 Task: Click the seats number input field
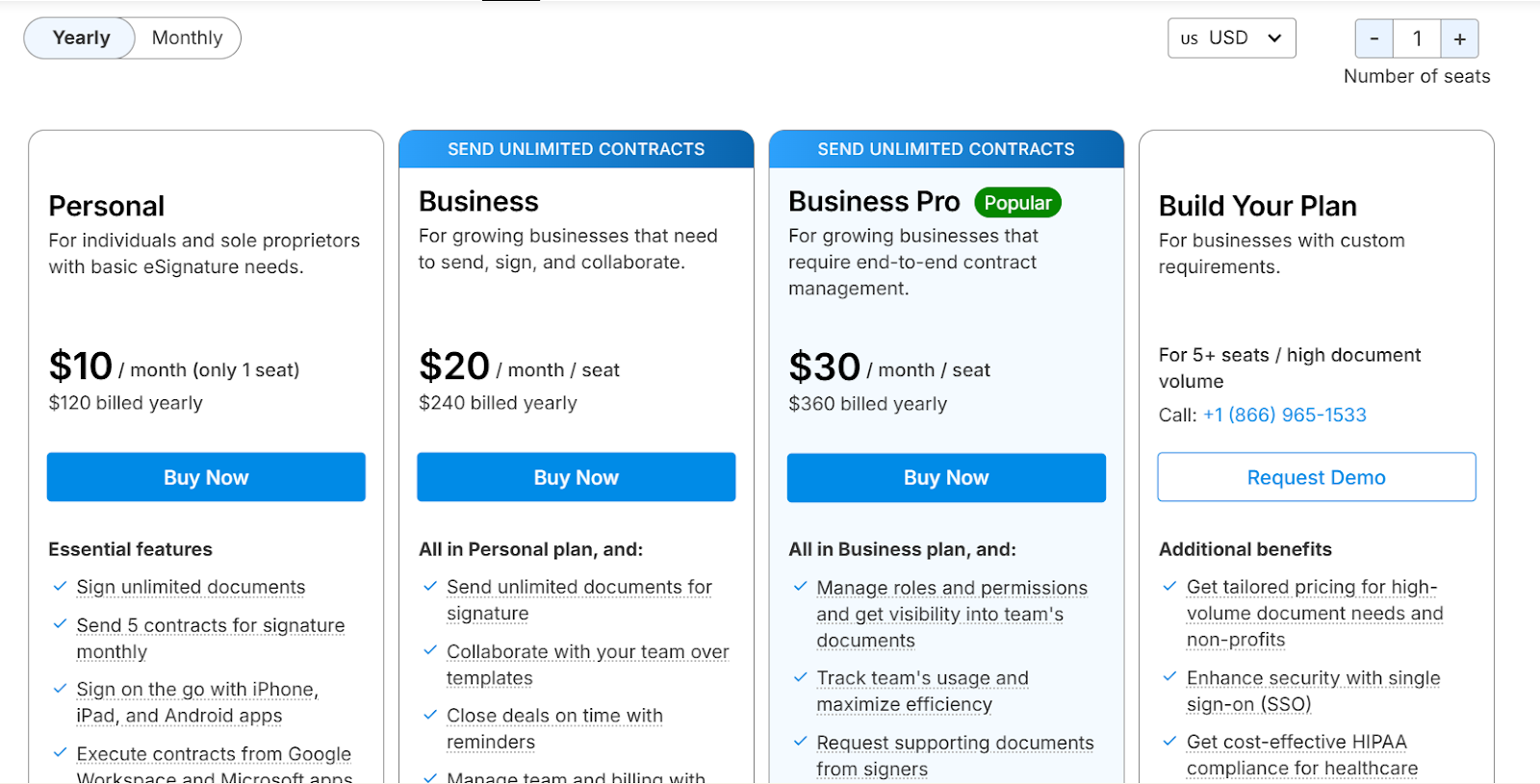coord(1417,38)
